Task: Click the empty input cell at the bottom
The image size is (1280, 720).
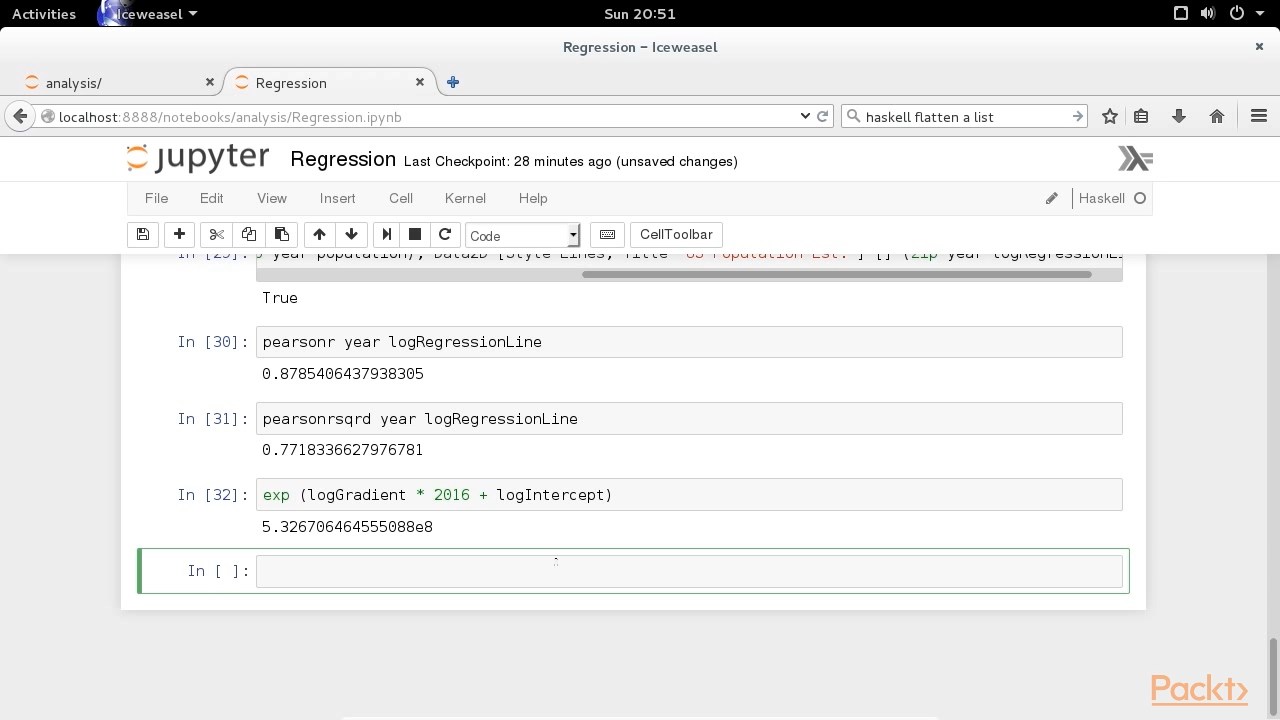Action: click(688, 571)
